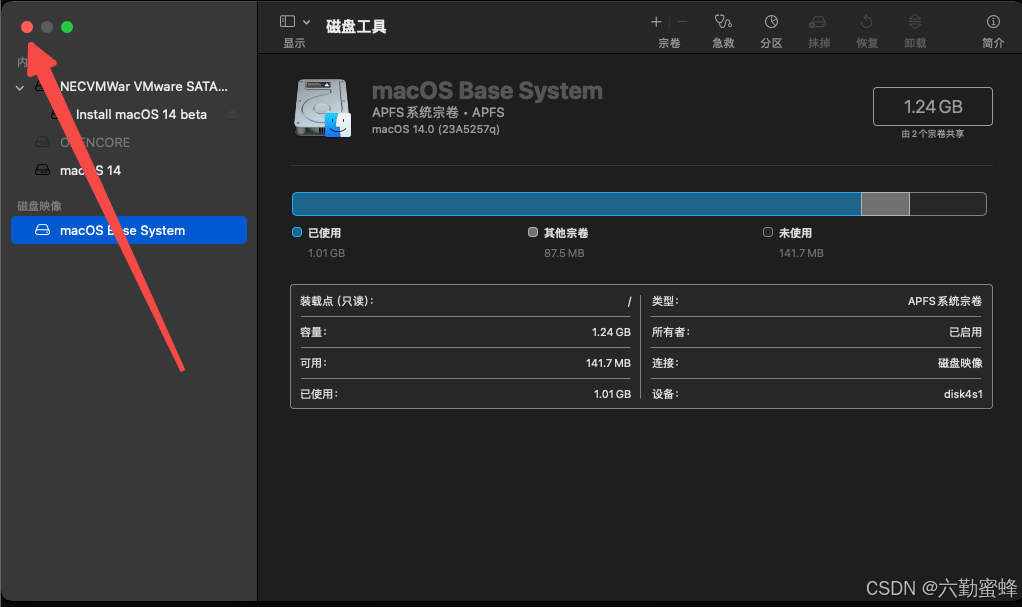Click the blue used segment of usage bar
The height and width of the screenshot is (607, 1022).
tap(576, 204)
